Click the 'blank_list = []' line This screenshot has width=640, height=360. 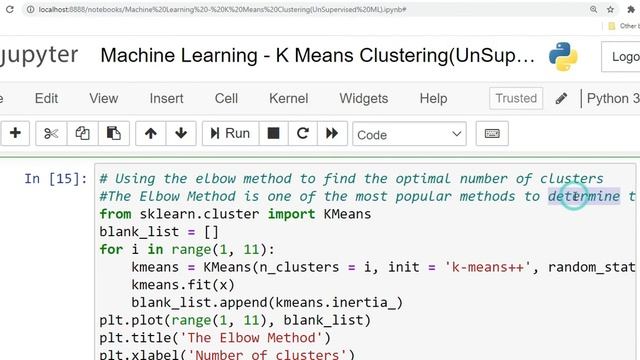tap(159, 232)
